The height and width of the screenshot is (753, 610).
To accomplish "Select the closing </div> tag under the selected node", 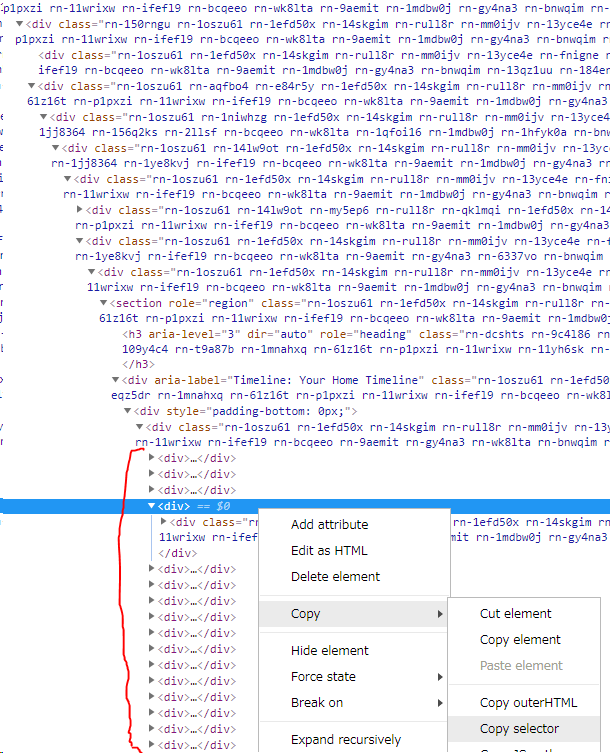I will click(178, 553).
